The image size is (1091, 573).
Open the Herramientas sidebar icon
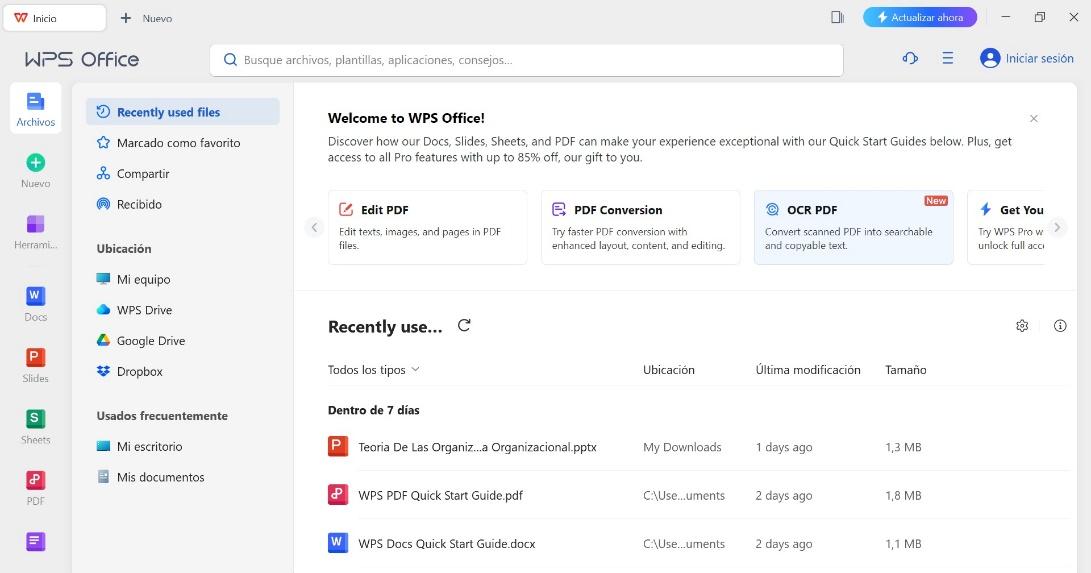pyautogui.click(x=35, y=224)
